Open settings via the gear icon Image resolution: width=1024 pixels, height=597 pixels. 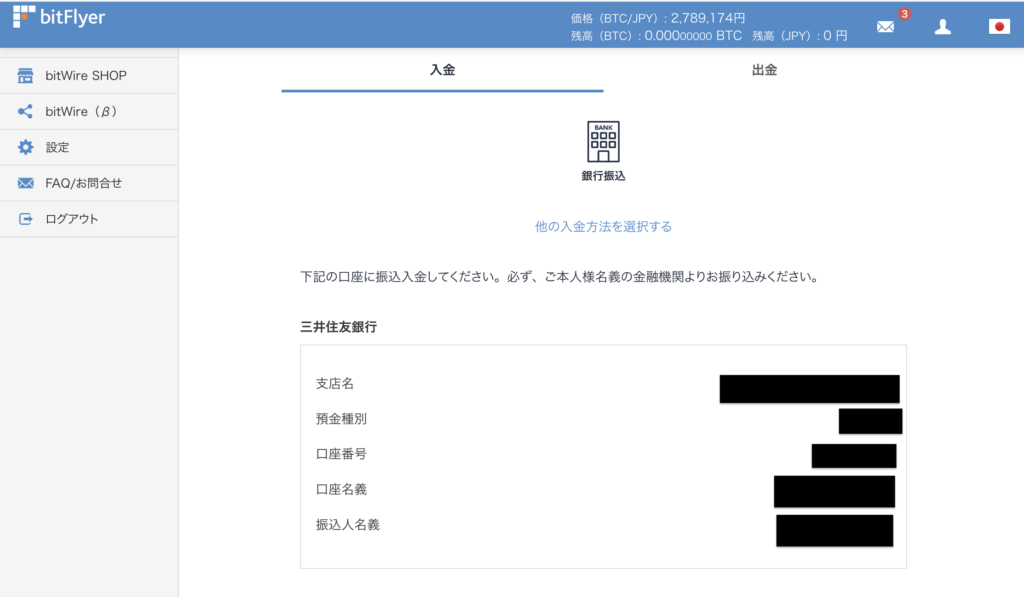[26, 147]
